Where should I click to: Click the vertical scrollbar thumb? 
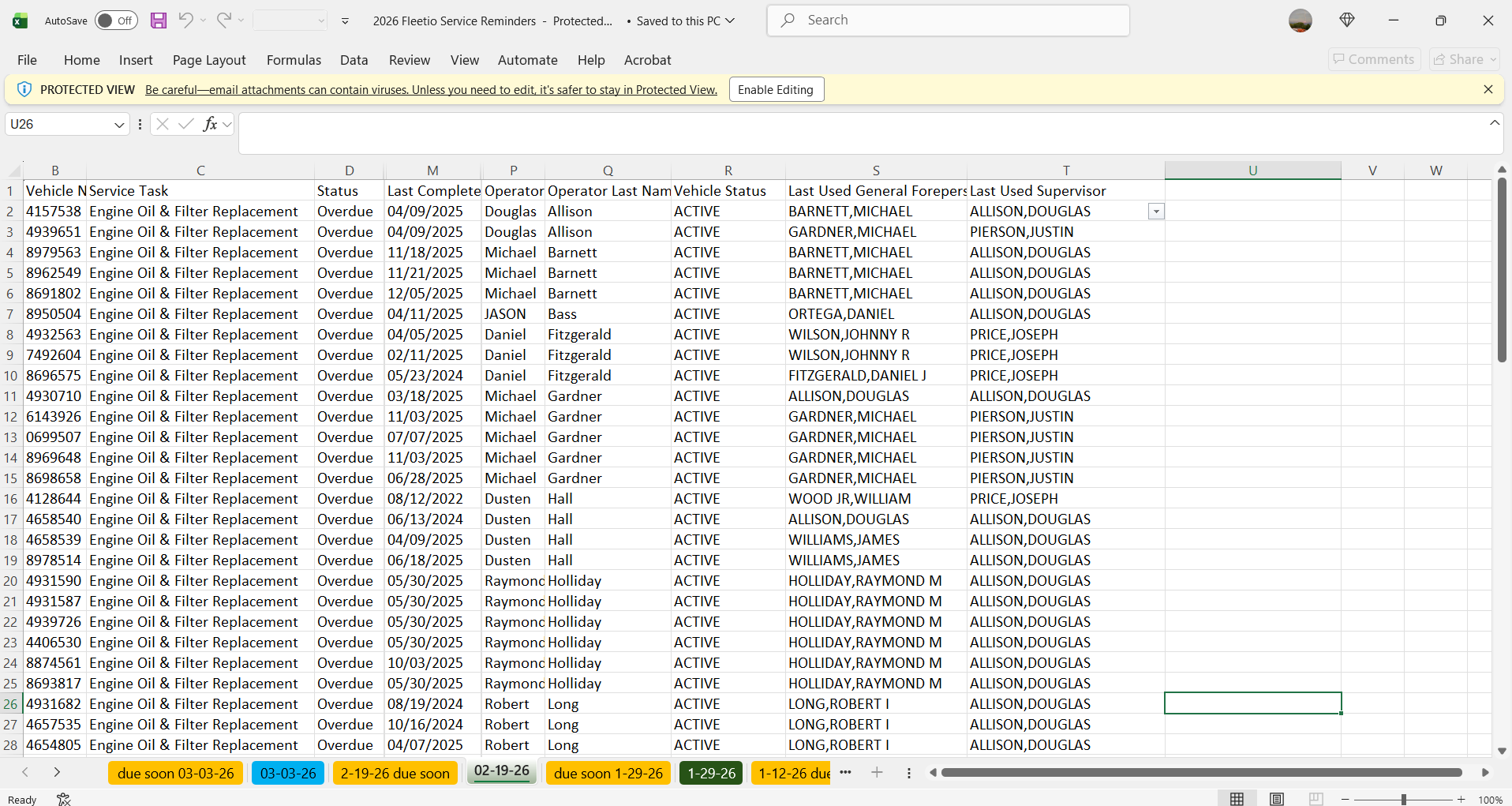pyautogui.click(x=1502, y=270)
